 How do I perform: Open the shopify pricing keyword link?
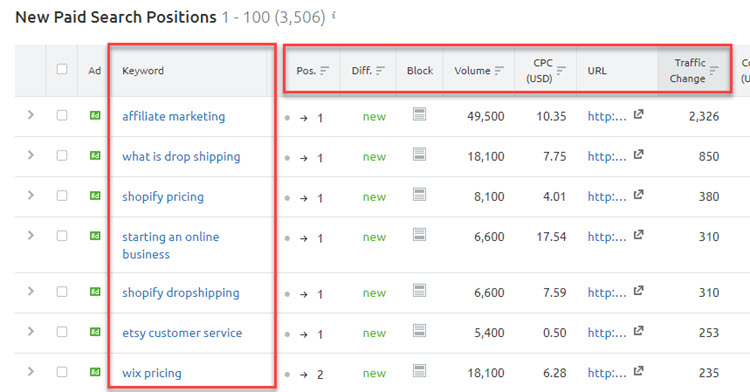[x=163, y=197]
